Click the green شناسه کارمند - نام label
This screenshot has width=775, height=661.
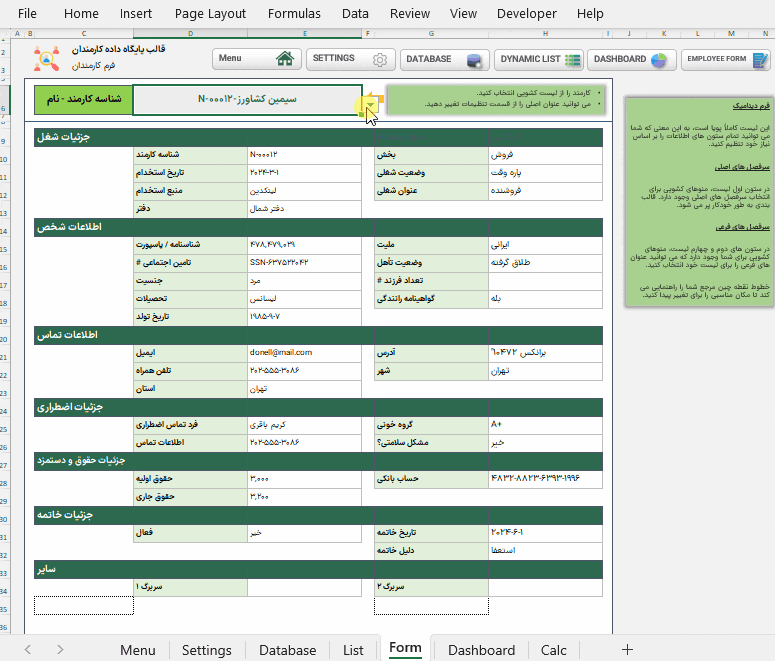[84, 99]
